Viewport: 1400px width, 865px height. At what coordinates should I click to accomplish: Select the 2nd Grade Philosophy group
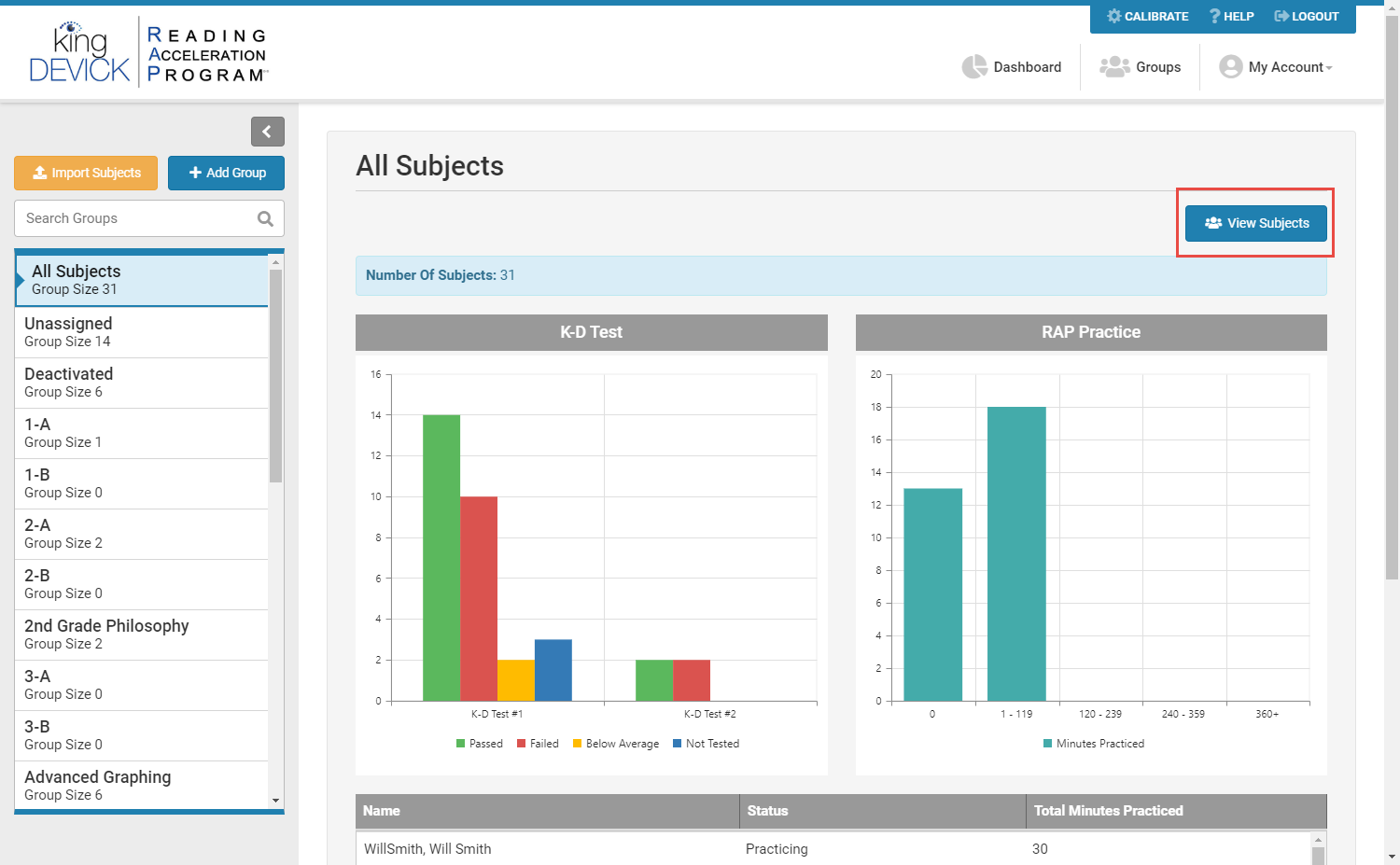(x=142, y=635)
